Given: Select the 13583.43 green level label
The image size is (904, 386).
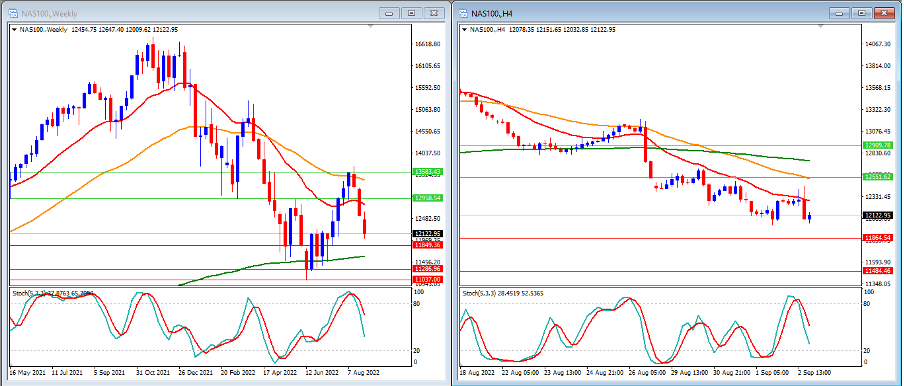Looking at the screenshot, I should [x=427, y=172].
